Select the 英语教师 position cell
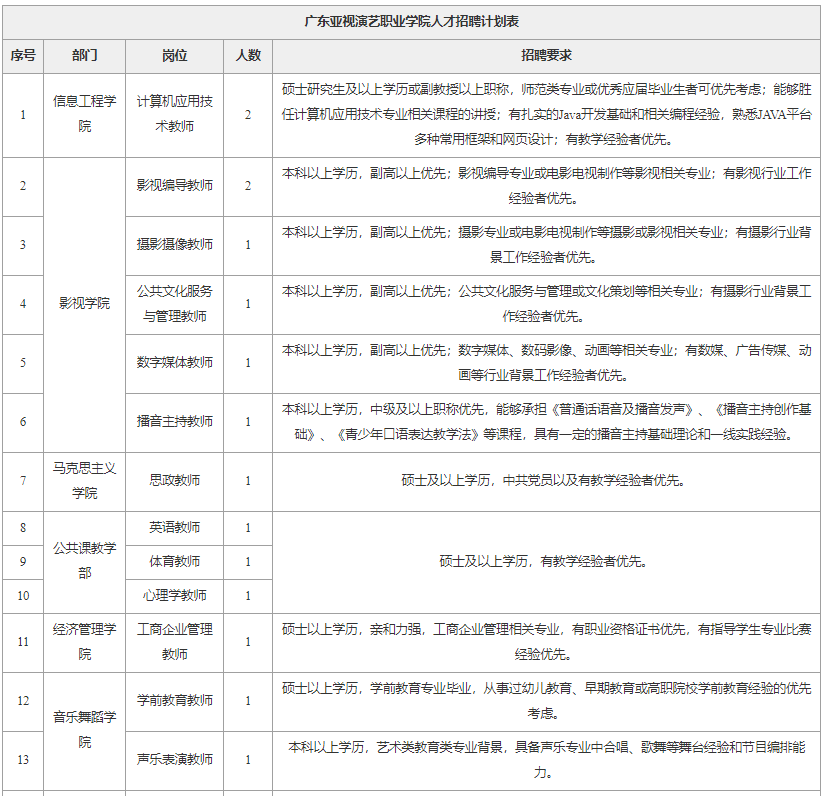 point(174,528)
